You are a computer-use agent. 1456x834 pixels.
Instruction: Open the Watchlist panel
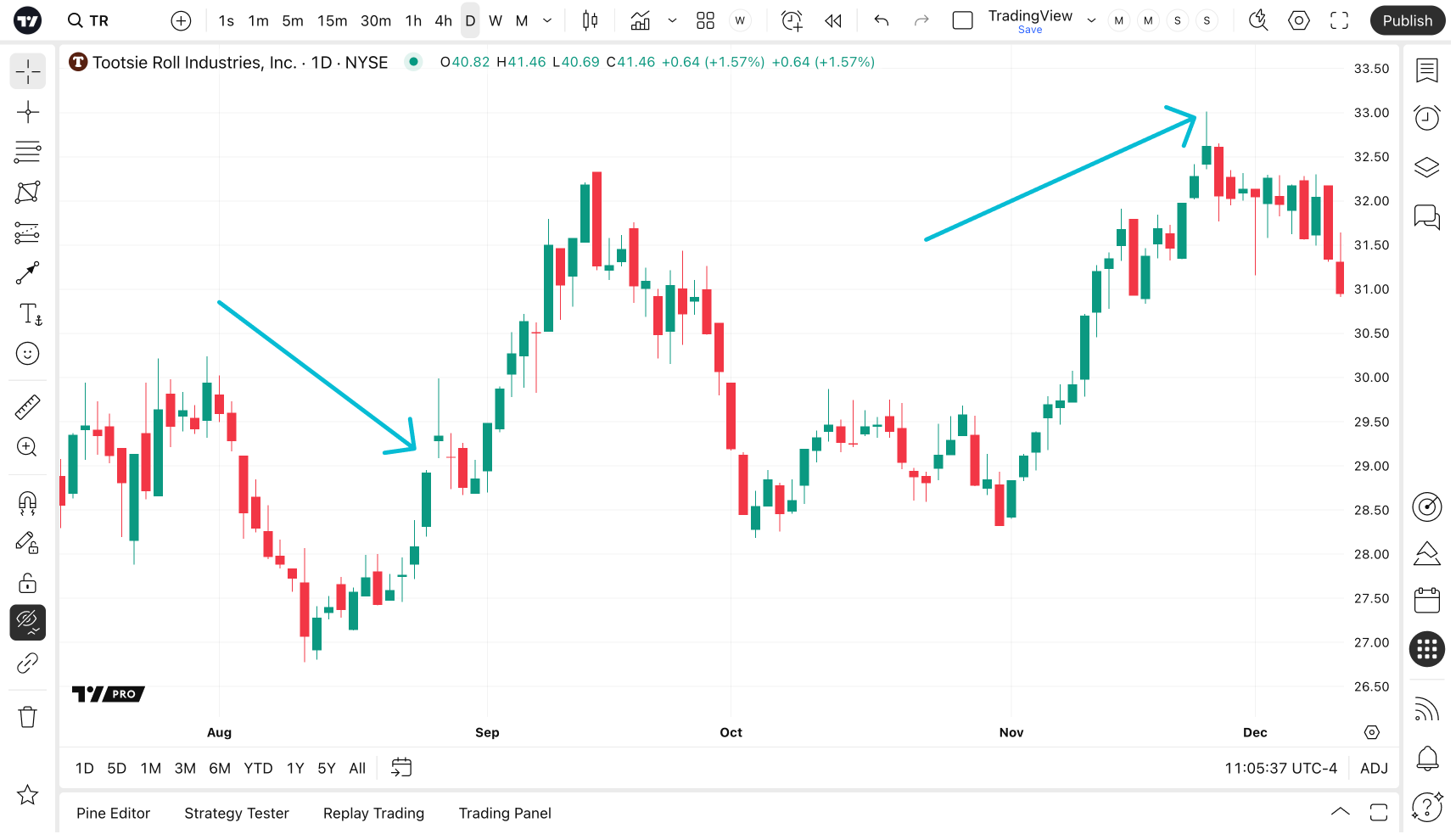[x=1427, y=70]
